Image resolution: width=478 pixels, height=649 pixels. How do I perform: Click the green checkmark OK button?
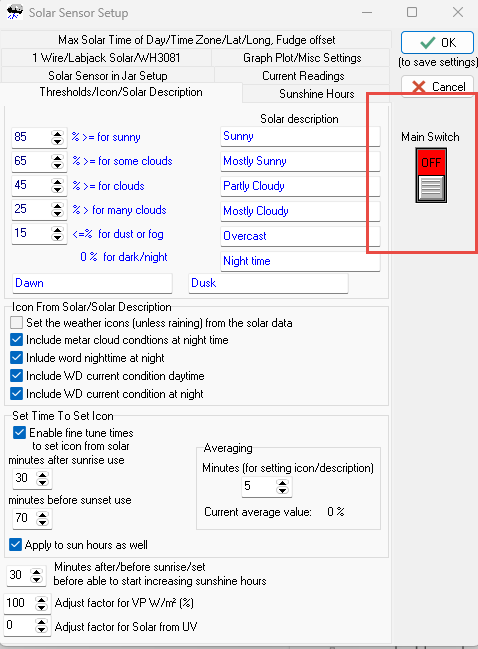point(437,43)
